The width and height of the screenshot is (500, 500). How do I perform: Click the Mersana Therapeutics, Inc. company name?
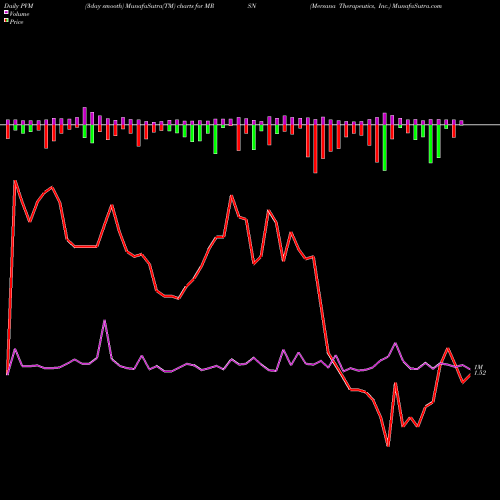(350, 6)
